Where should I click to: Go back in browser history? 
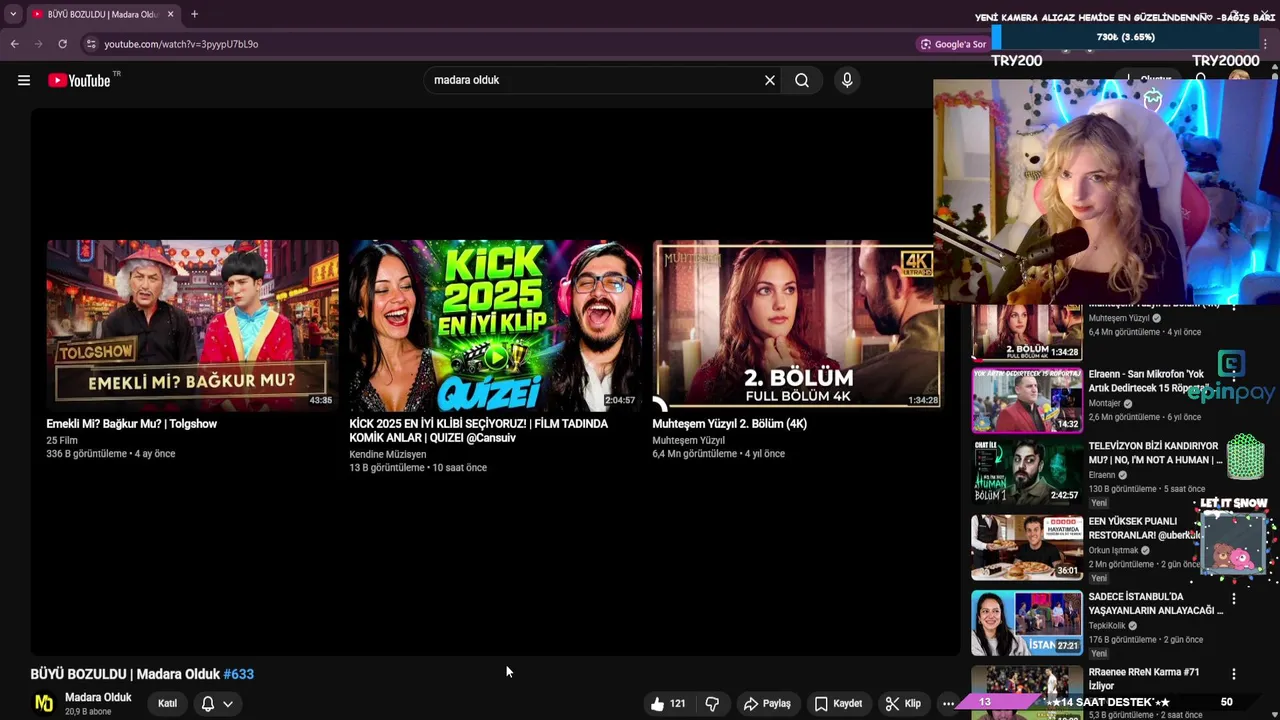pyautogui.click(x=15, y=44)
